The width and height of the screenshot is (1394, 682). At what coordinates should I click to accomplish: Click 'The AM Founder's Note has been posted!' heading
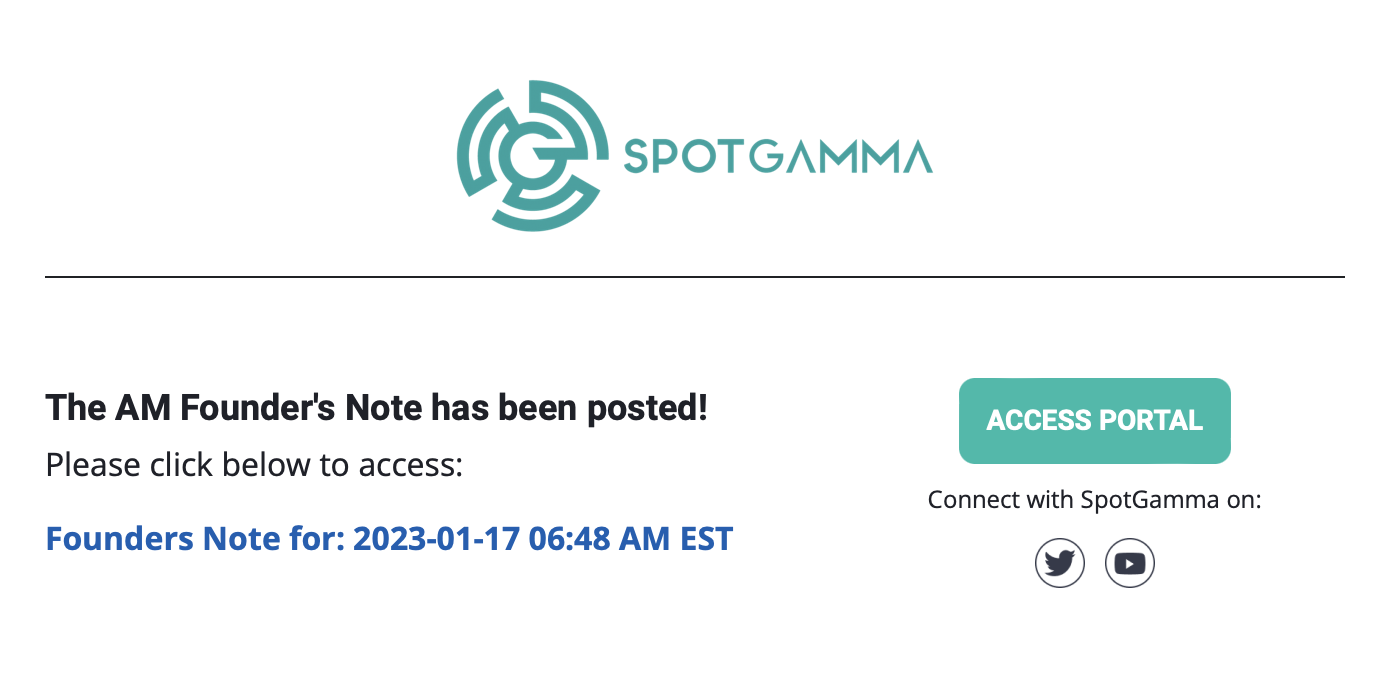(x=377, y=407)
